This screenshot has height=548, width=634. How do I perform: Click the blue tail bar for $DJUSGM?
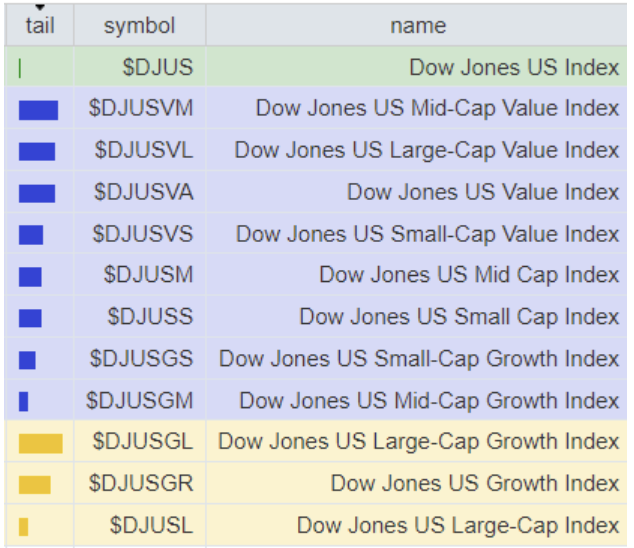[x=23, y=401]
